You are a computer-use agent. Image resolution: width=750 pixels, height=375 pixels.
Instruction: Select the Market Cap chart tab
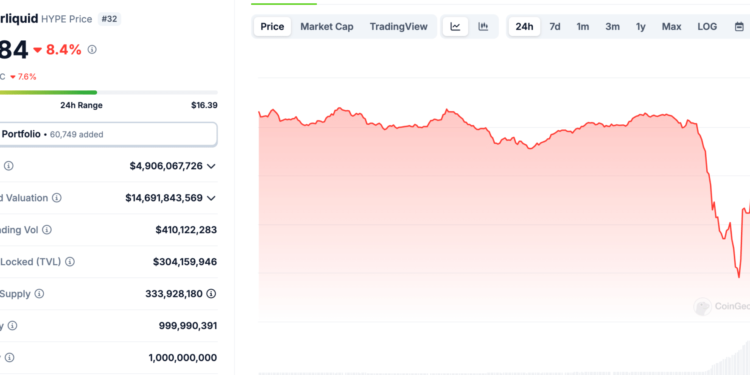coord(327,27)
